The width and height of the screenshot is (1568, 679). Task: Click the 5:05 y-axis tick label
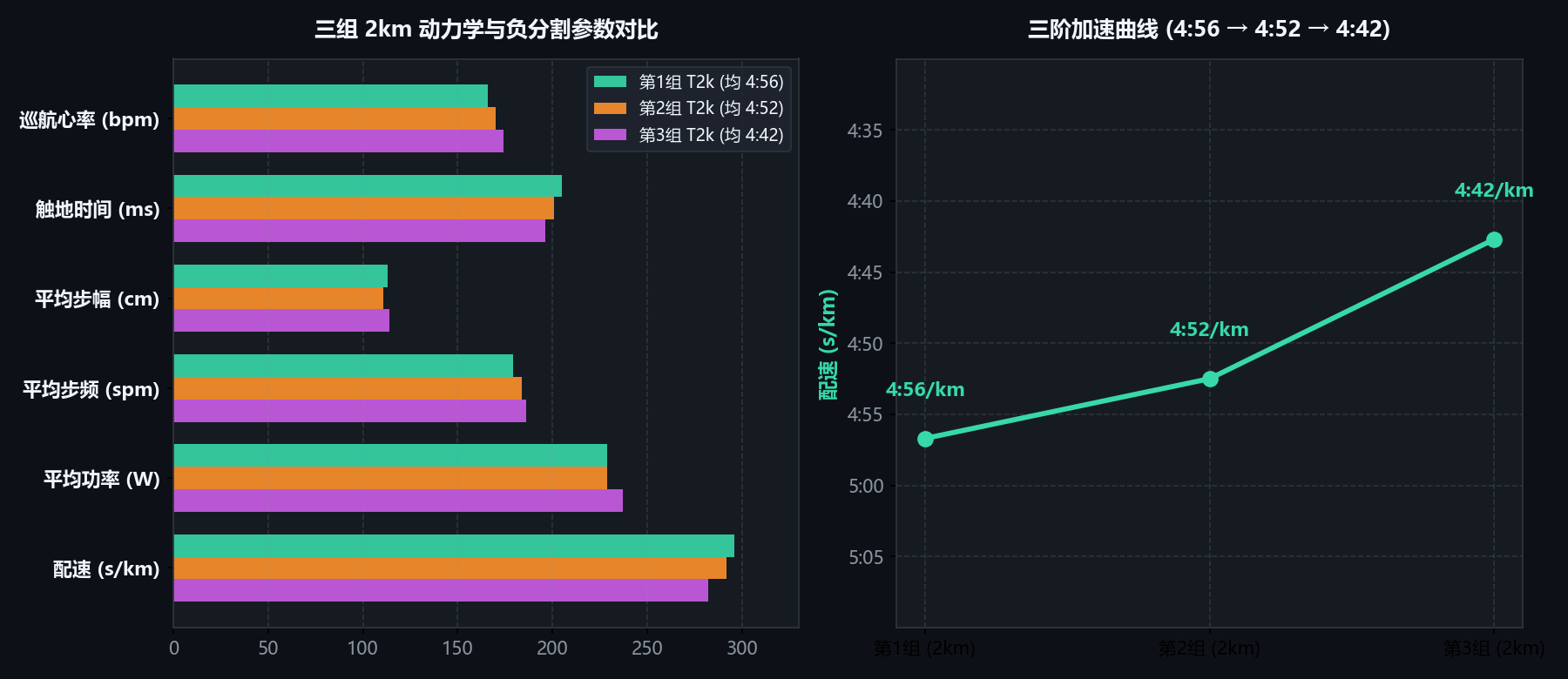click(x=865, y=557)
